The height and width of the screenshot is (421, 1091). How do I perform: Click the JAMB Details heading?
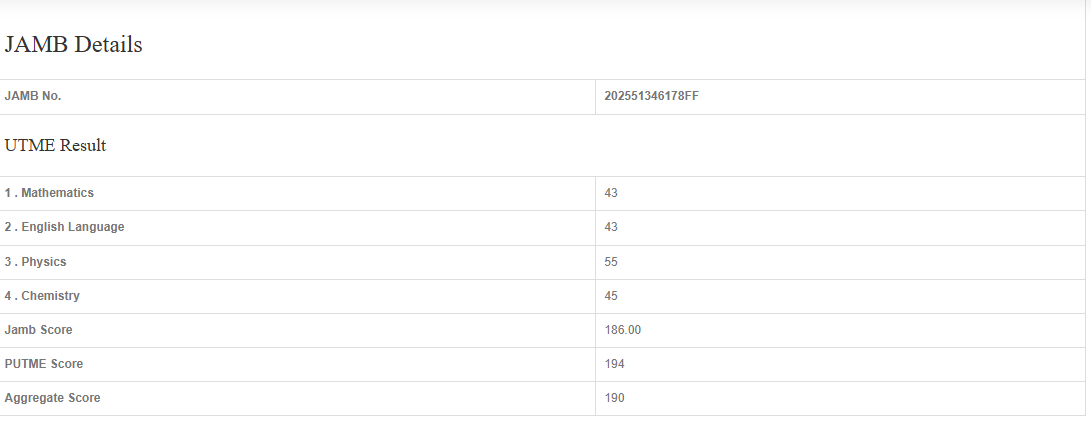coord(74,45)
